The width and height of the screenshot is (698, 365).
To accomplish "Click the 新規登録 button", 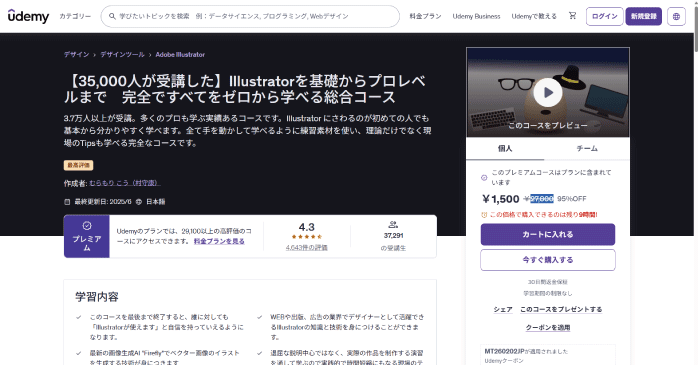I will (x=644, y=16).
